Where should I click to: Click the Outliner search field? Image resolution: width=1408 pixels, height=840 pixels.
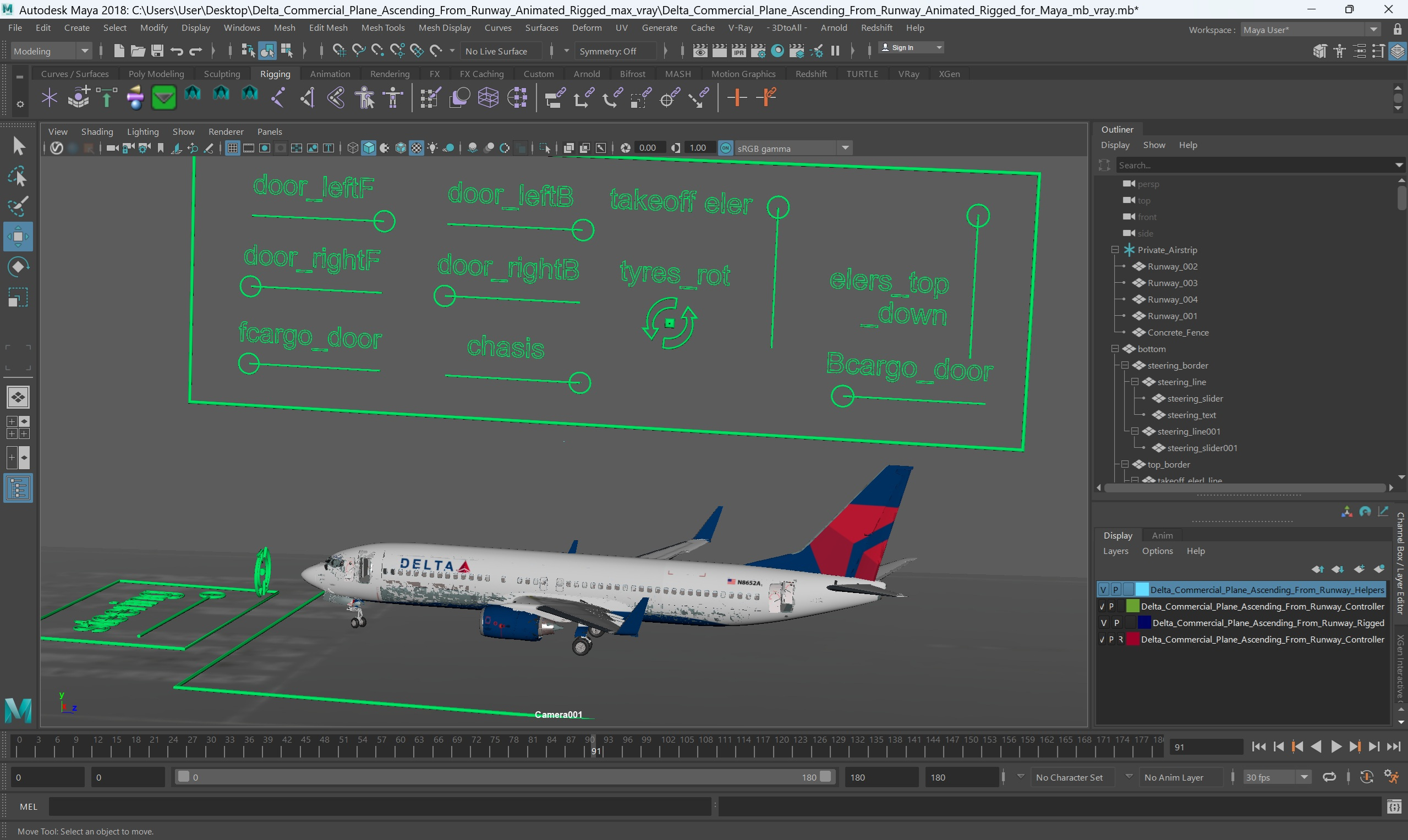pos(1256,164)
